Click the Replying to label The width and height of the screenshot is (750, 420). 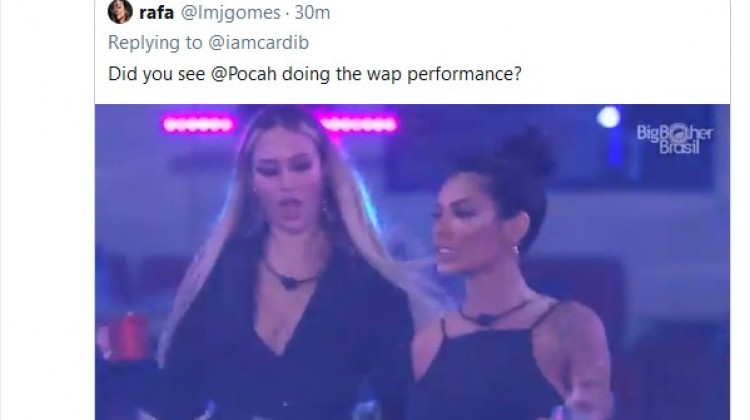pos(155,43)
